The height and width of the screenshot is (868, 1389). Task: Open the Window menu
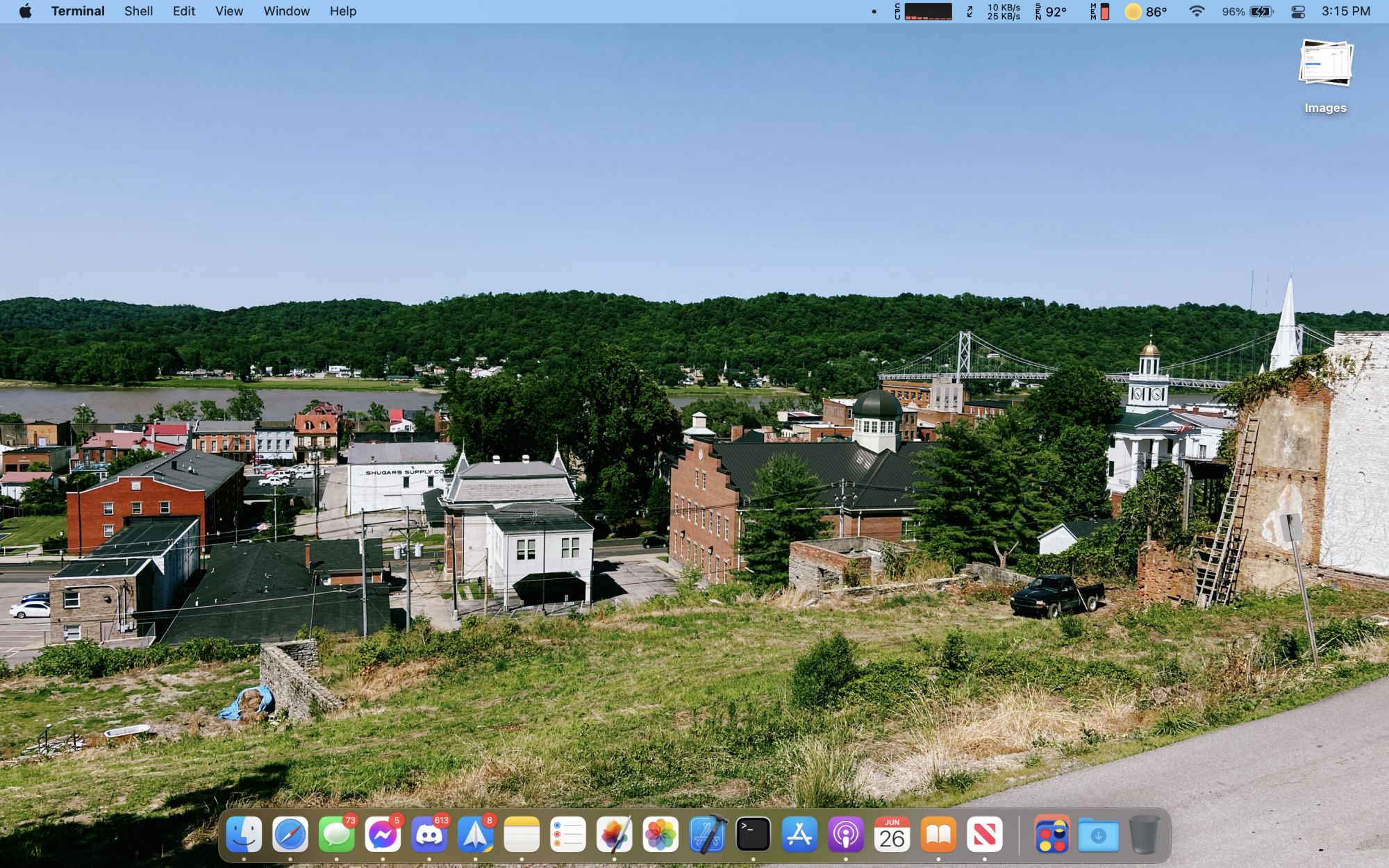point(286,12)
